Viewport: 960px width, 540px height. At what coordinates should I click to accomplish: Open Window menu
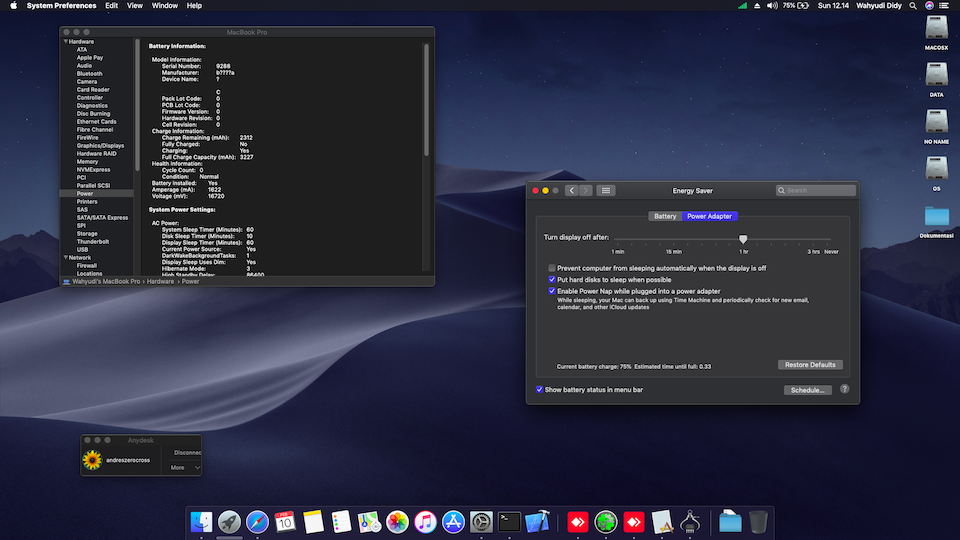coord(165,6)
